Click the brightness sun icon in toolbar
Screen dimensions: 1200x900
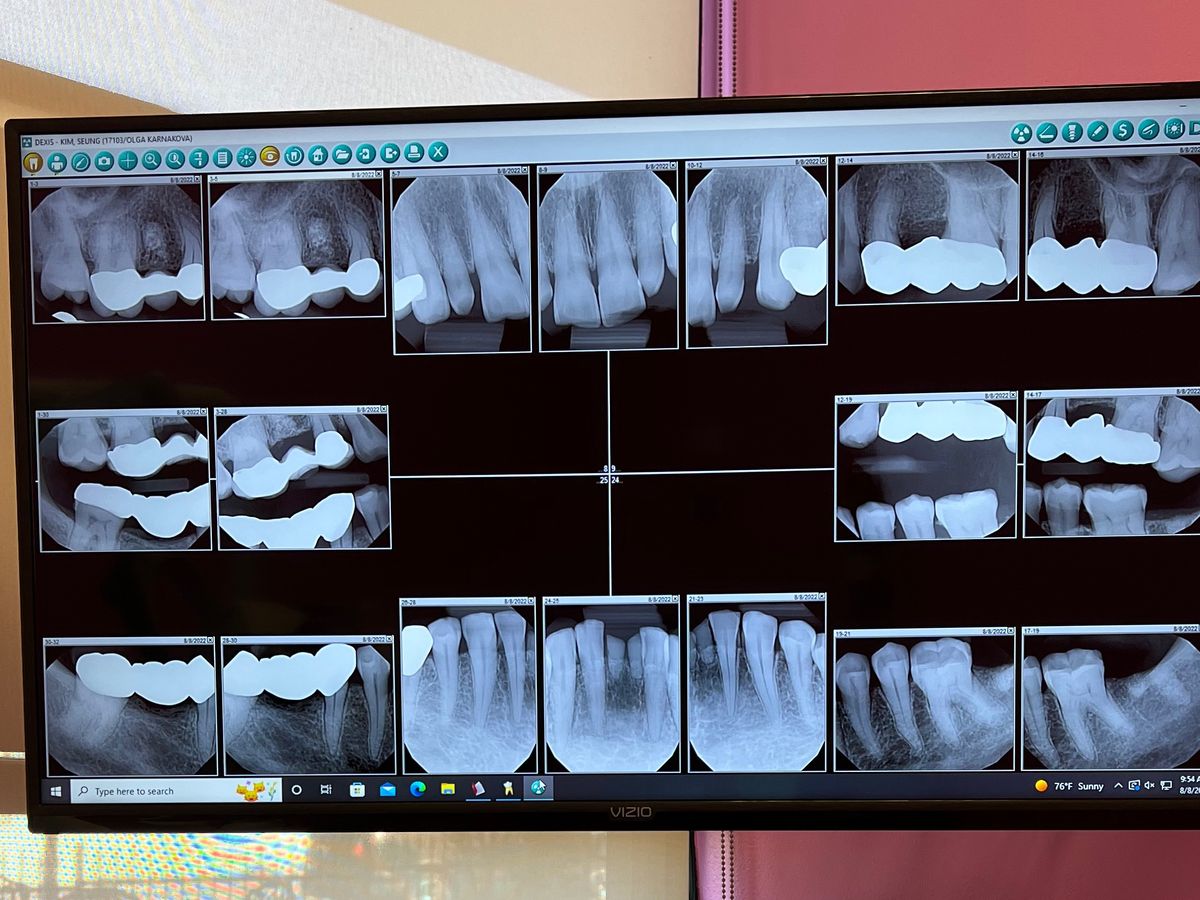246,158
